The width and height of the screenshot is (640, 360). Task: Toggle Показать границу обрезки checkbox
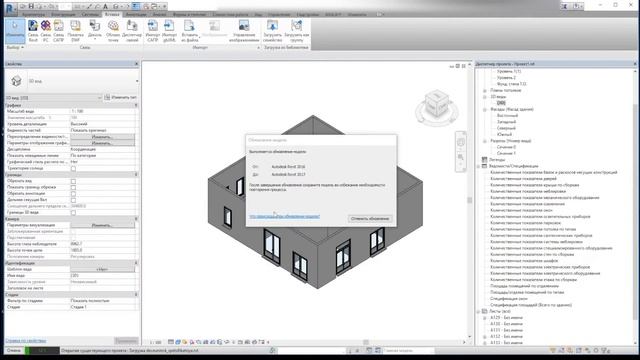[x=73, y=187]
